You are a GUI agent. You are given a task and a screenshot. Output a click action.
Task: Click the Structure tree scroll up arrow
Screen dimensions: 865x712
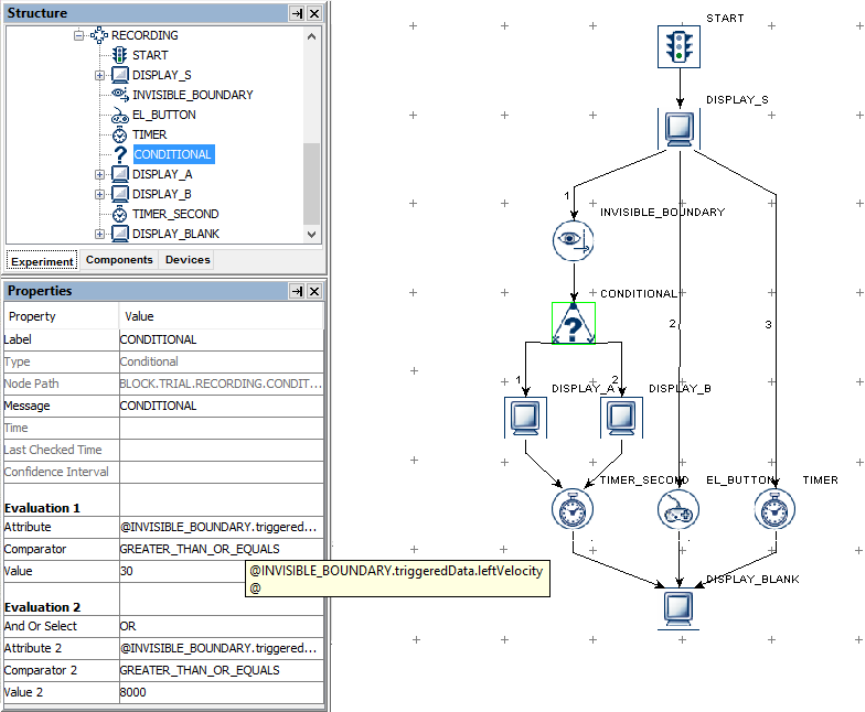click(311, 36)
